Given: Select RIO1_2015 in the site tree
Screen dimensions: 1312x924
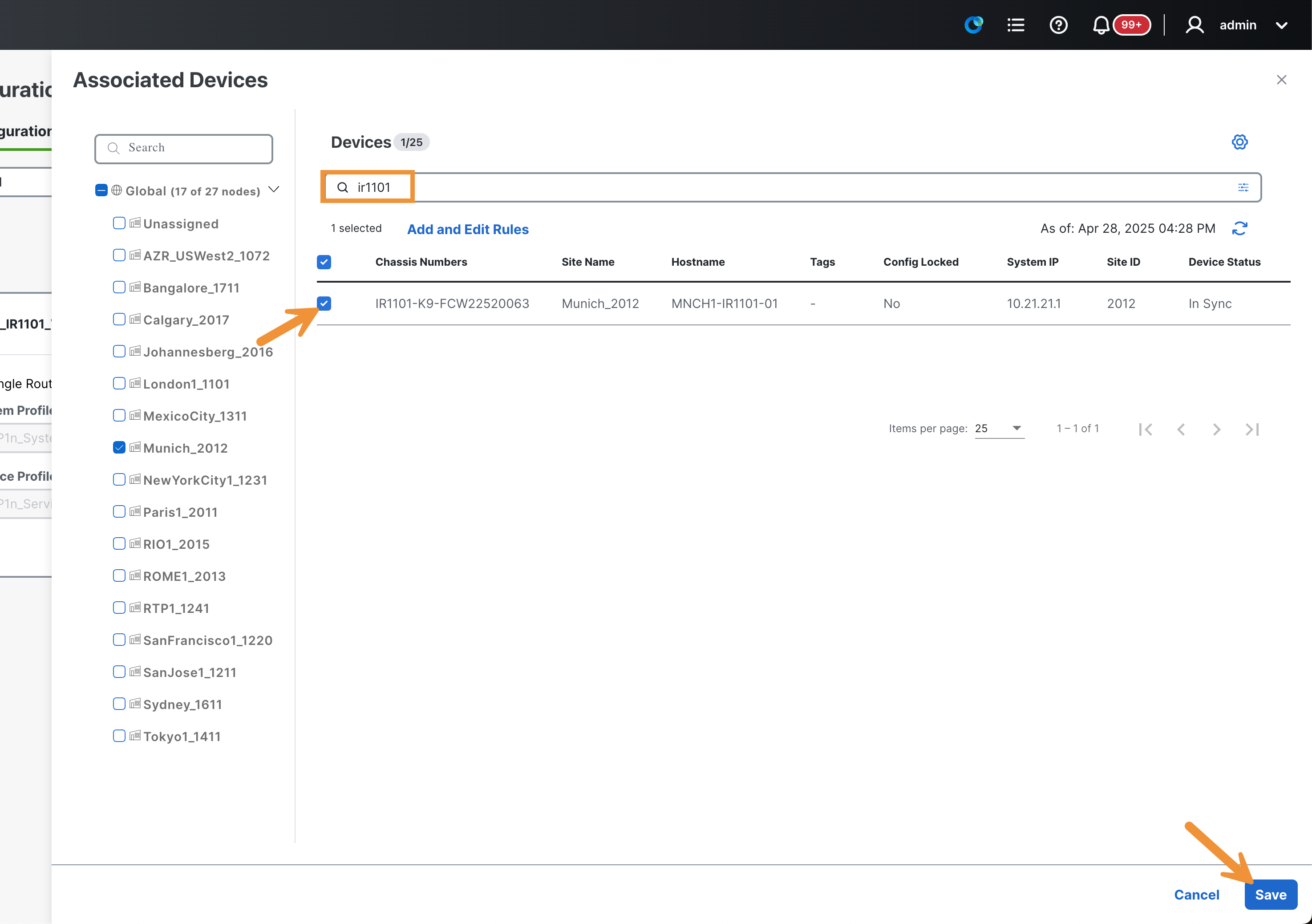Looking at the screenshot, I should (177, 544).
